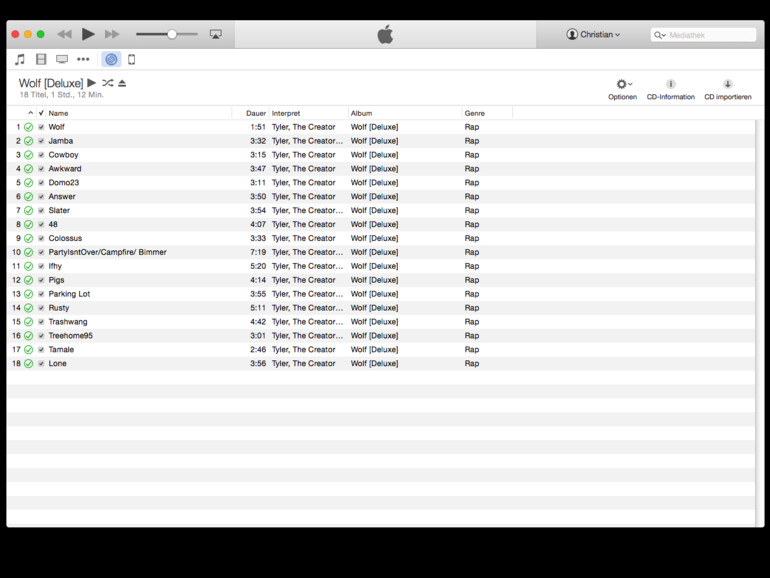Viewport: 770px width, 578px height.
Task: Click the Wolf [Deluxe] CD title
Action: [x=51, y=83]
